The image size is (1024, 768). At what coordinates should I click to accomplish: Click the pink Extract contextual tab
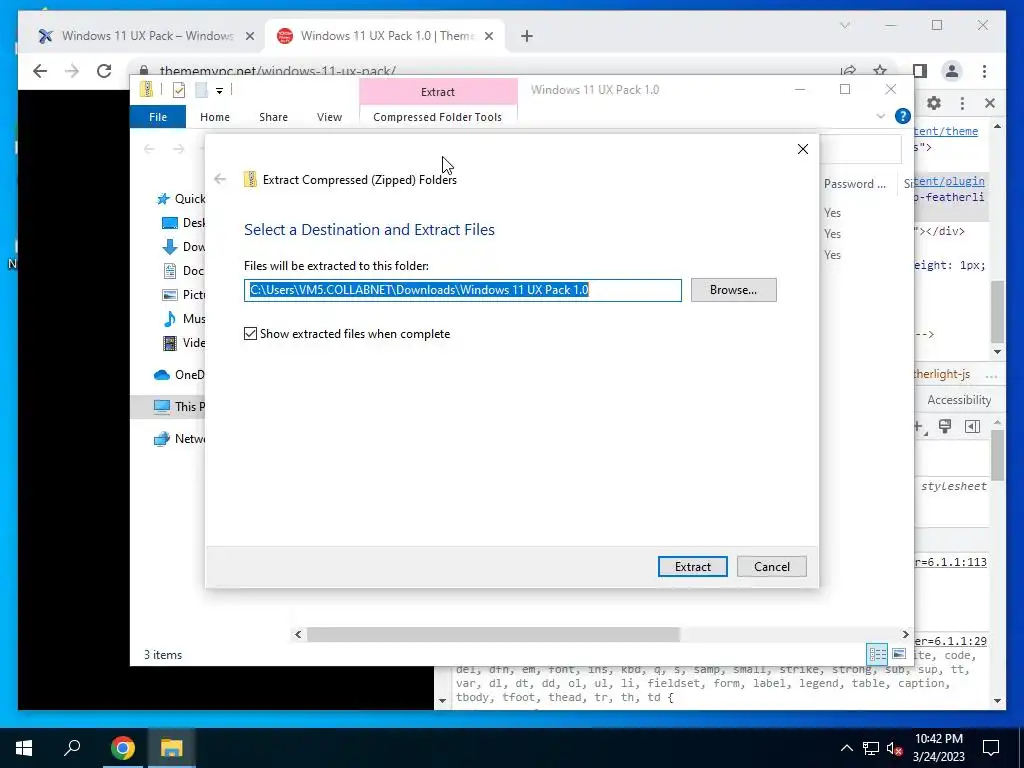click(x=438, y=92)
